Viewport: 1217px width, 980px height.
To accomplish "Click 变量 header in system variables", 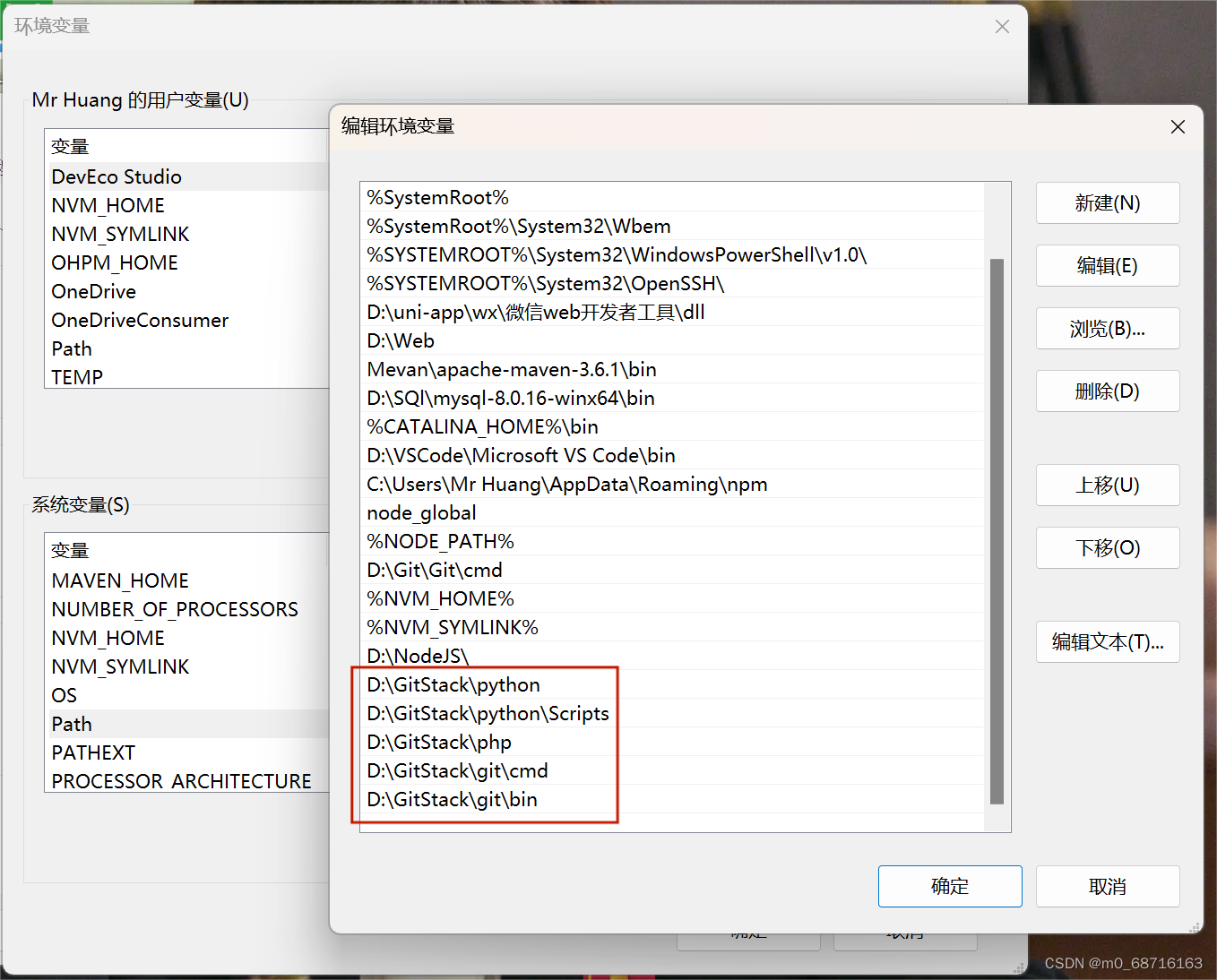I will click(187, 551).
